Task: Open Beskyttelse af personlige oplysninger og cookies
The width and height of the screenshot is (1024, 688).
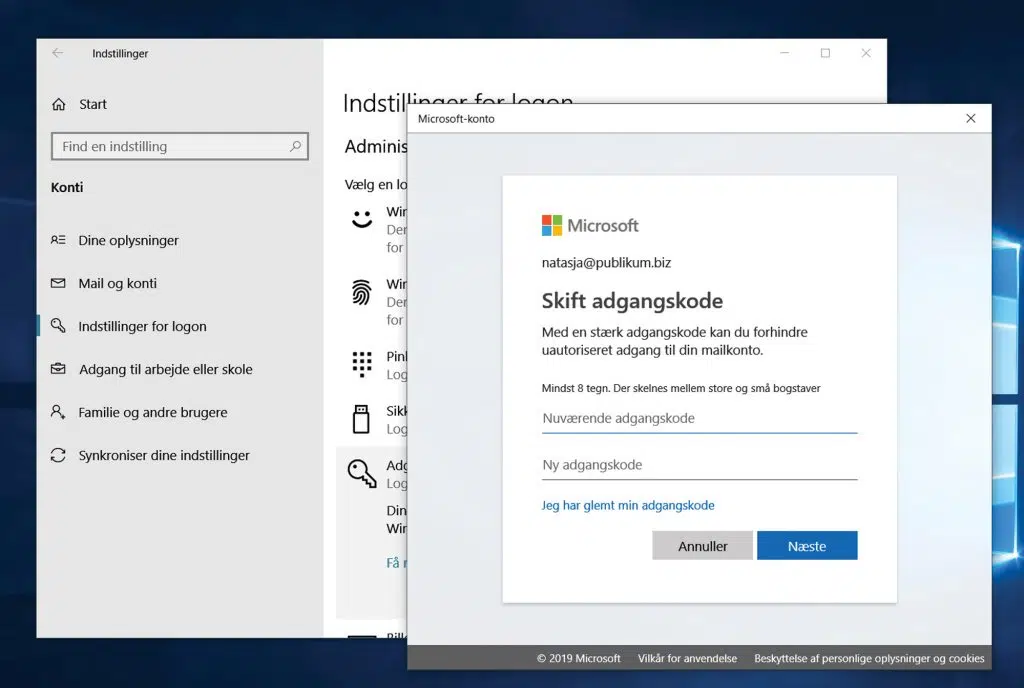Action: coord(869,658)
